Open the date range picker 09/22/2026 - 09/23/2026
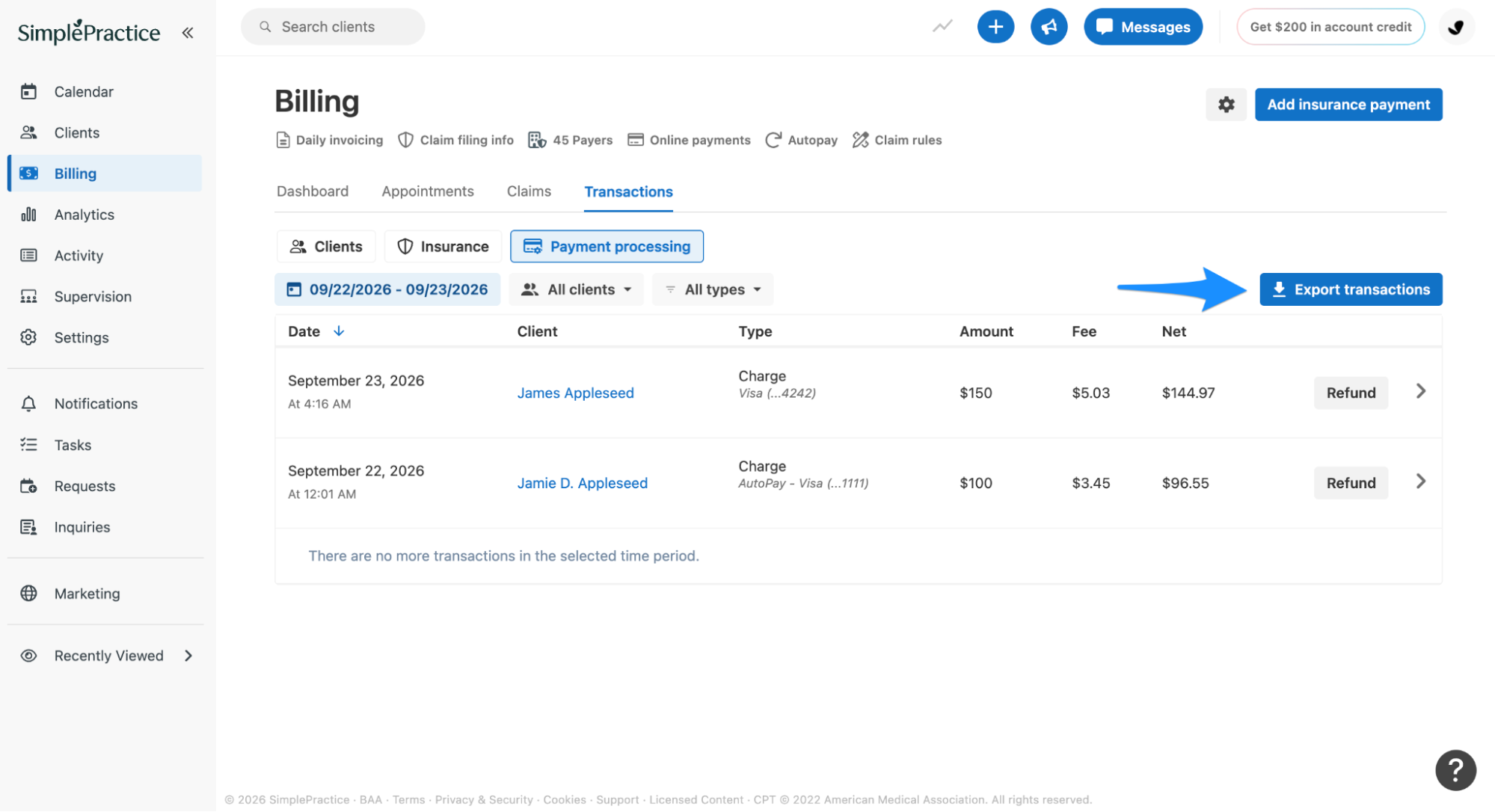Screen dimensions: 1495x812 [387, 289]
